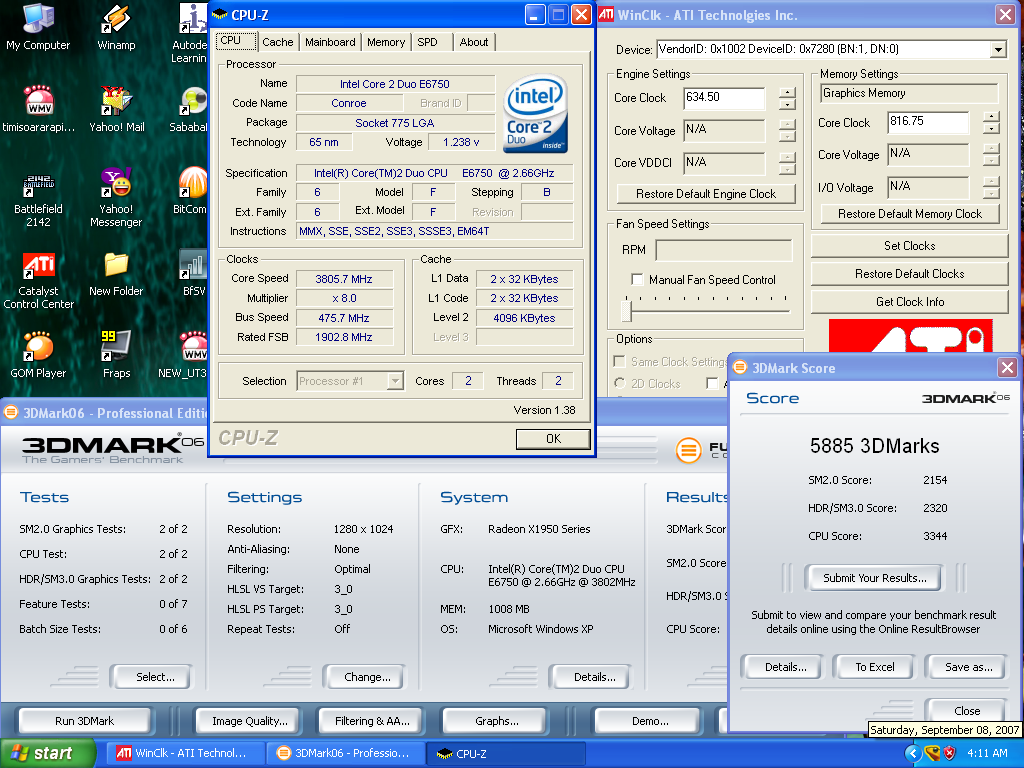The height and width of the screenshot is (768, 1024).
Task: Open the Device dropdown in WinClk
Action: (998, 49)
